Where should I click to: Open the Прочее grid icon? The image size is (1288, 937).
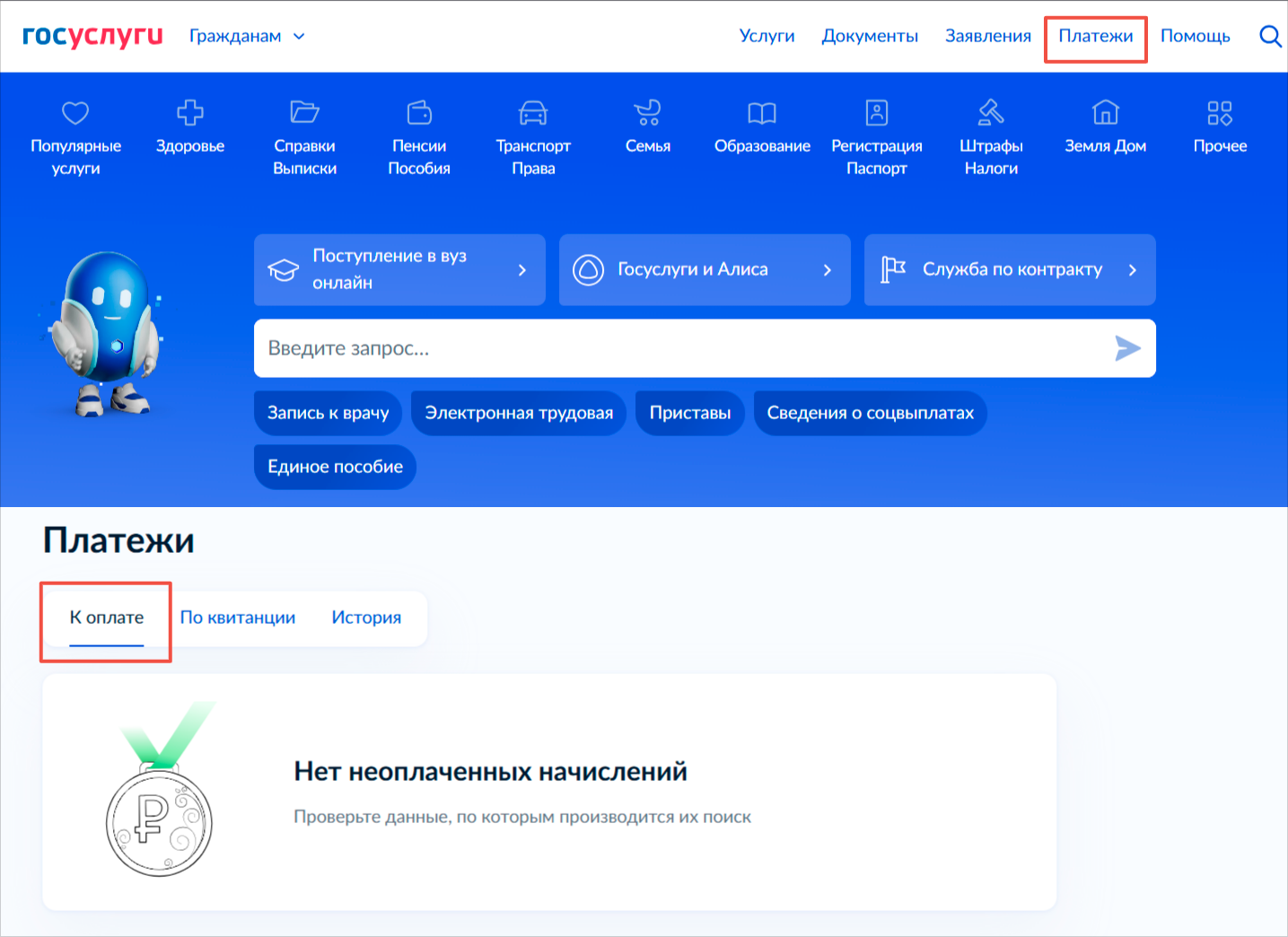pos(1220,113)
